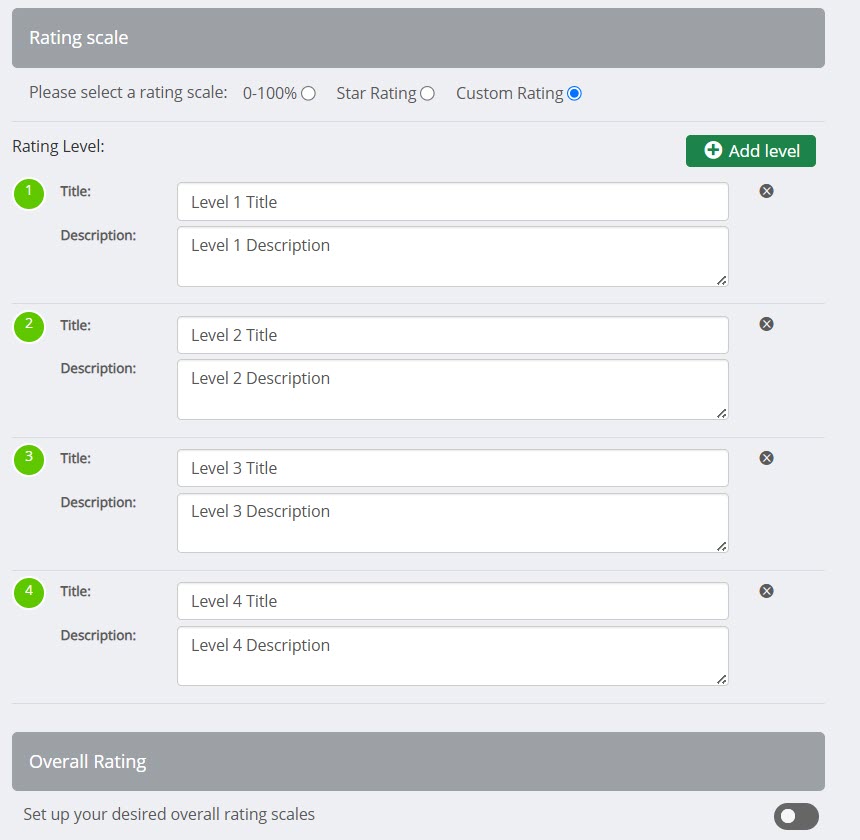Screen dimensions: 860x840
Task: Click the green number 4 level badge
Action: click(x=29, y=593)
